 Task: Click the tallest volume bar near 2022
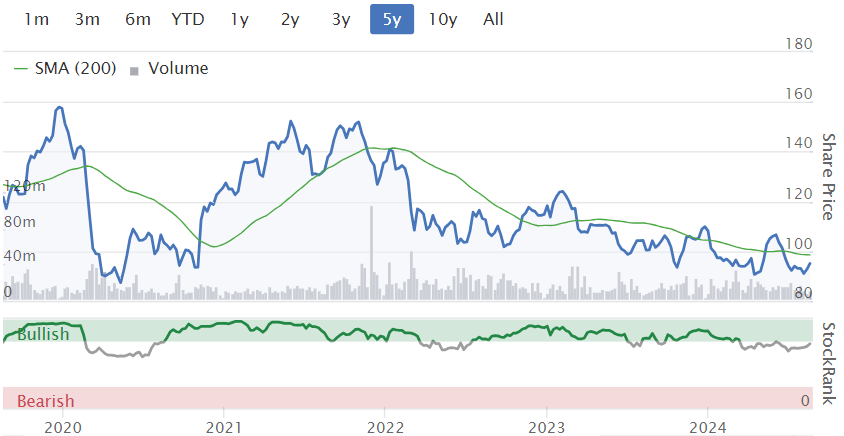pos(371,253)
